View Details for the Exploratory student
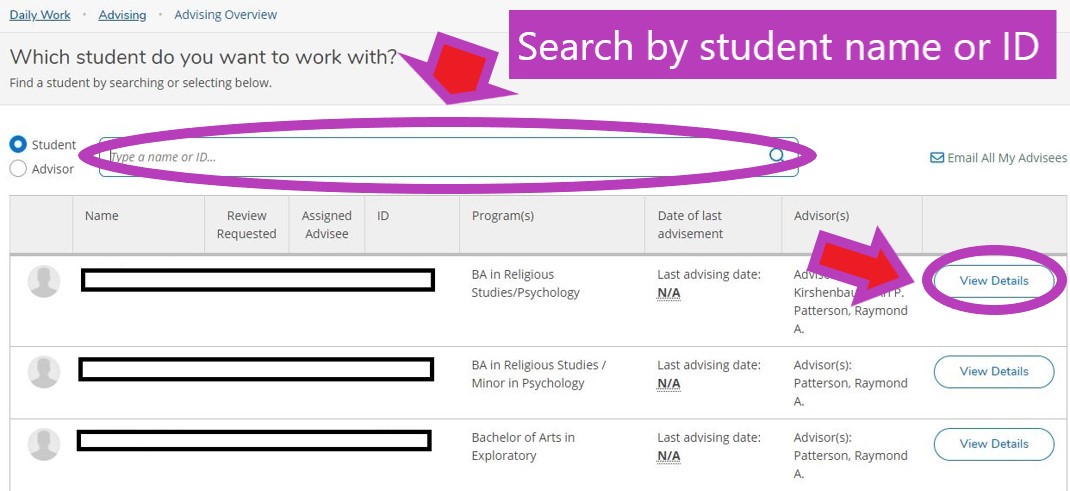 pos(993,444)
